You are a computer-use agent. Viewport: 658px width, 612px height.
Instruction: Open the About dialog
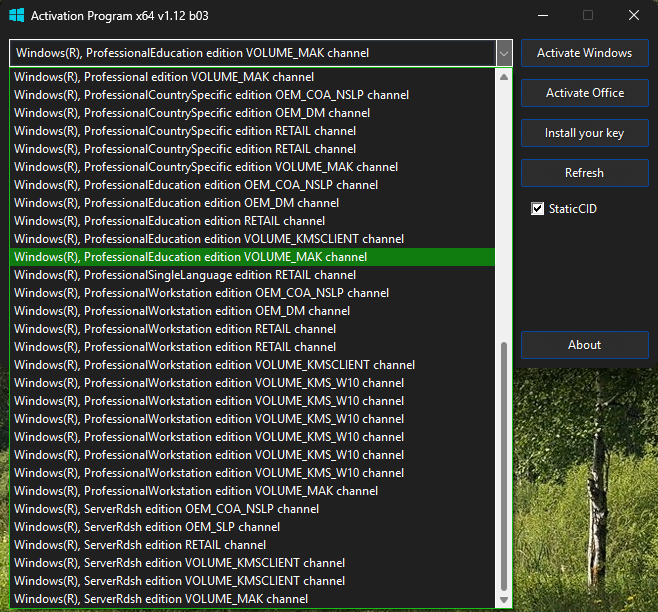[585, 345]
